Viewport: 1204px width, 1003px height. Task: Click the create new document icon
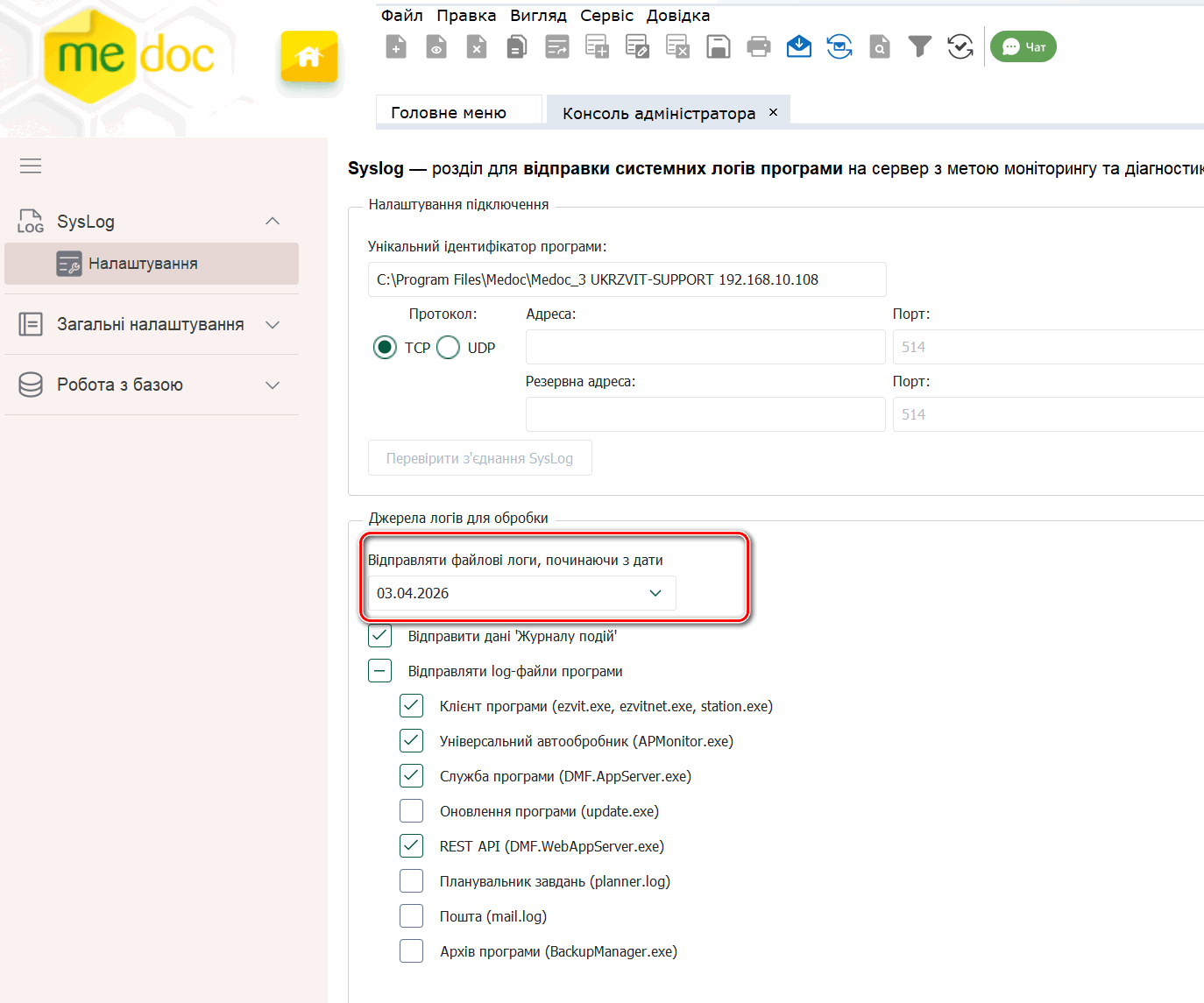[x=396, y=46]
